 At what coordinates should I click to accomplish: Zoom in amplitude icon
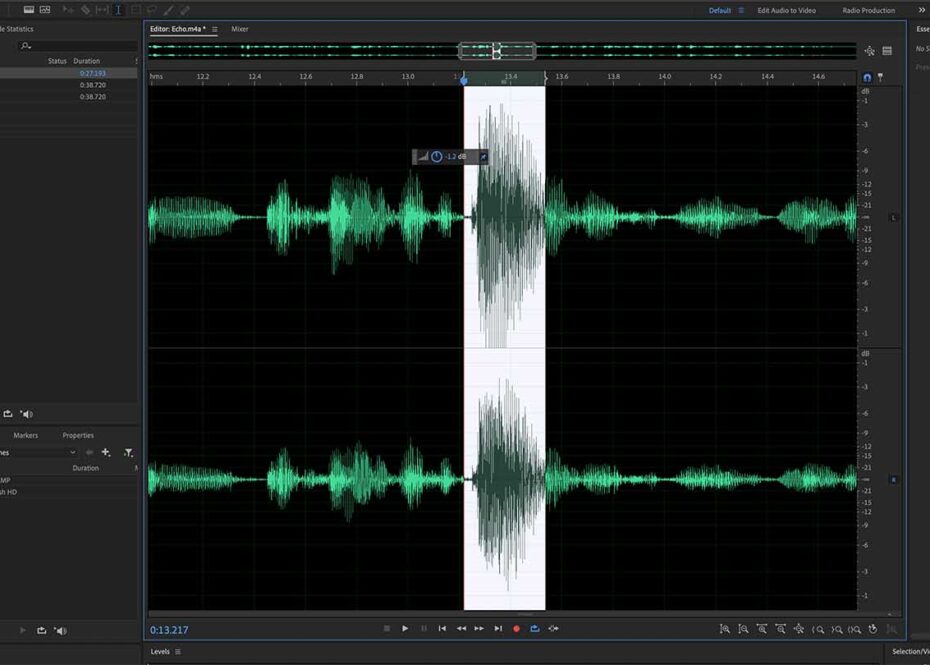(725, 629)
